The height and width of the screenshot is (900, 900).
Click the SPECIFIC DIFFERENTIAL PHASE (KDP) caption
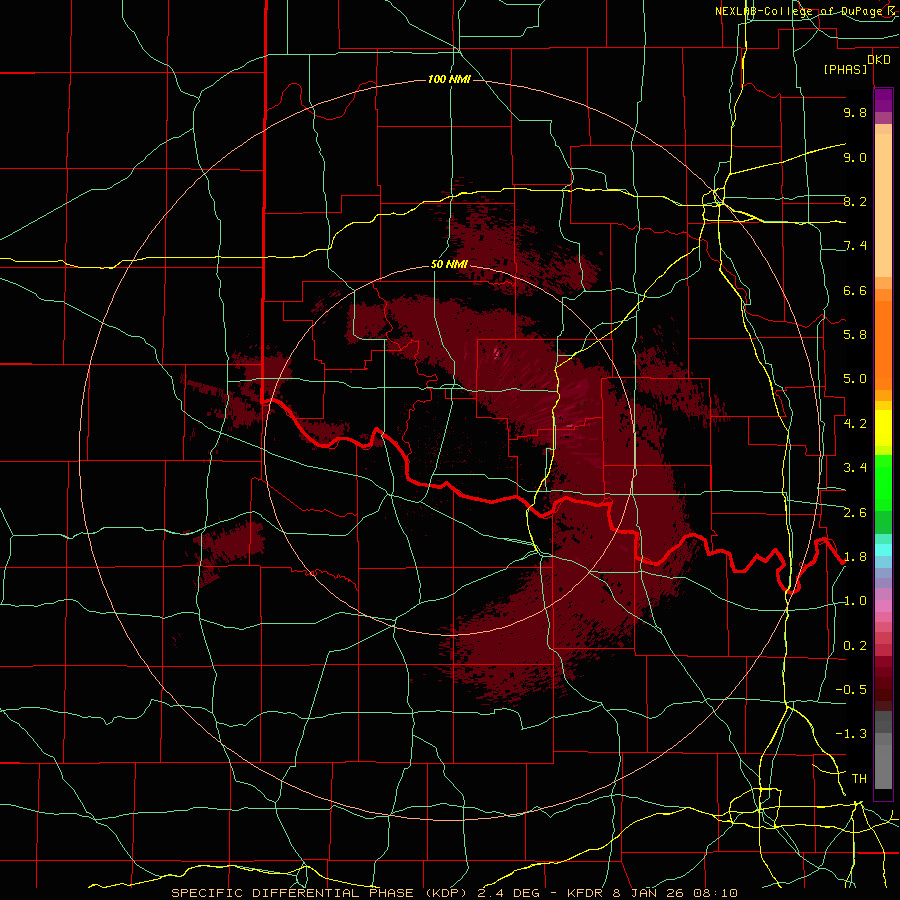pos(322,893)
